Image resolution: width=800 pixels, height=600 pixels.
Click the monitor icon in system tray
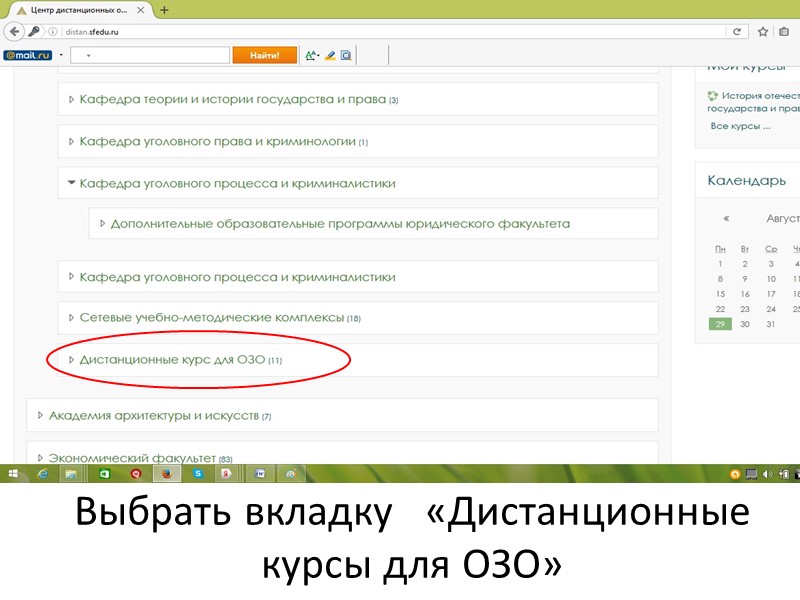(751, 474)
